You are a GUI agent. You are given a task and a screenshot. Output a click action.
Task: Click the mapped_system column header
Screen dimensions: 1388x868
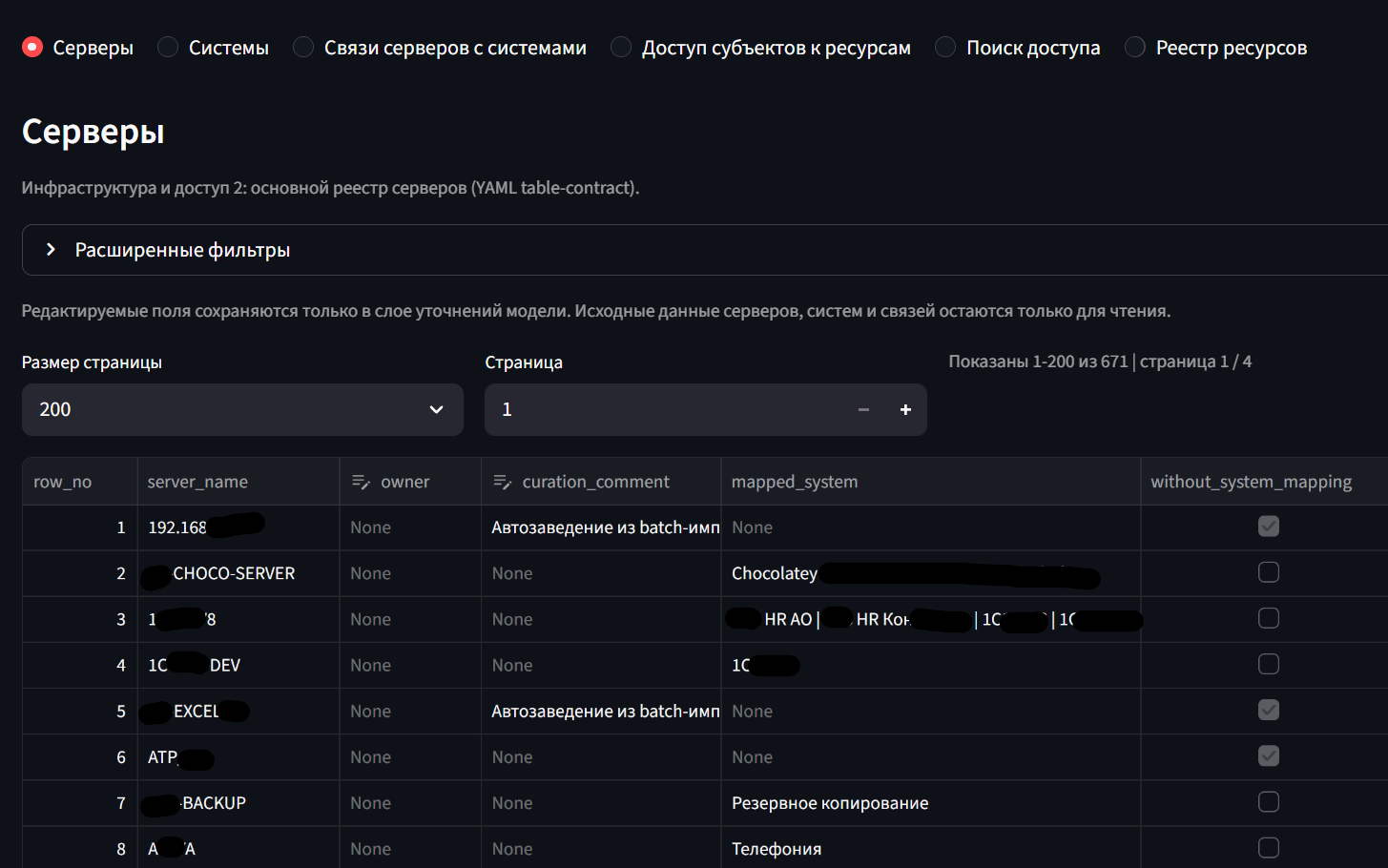click(x=931, y=482)
